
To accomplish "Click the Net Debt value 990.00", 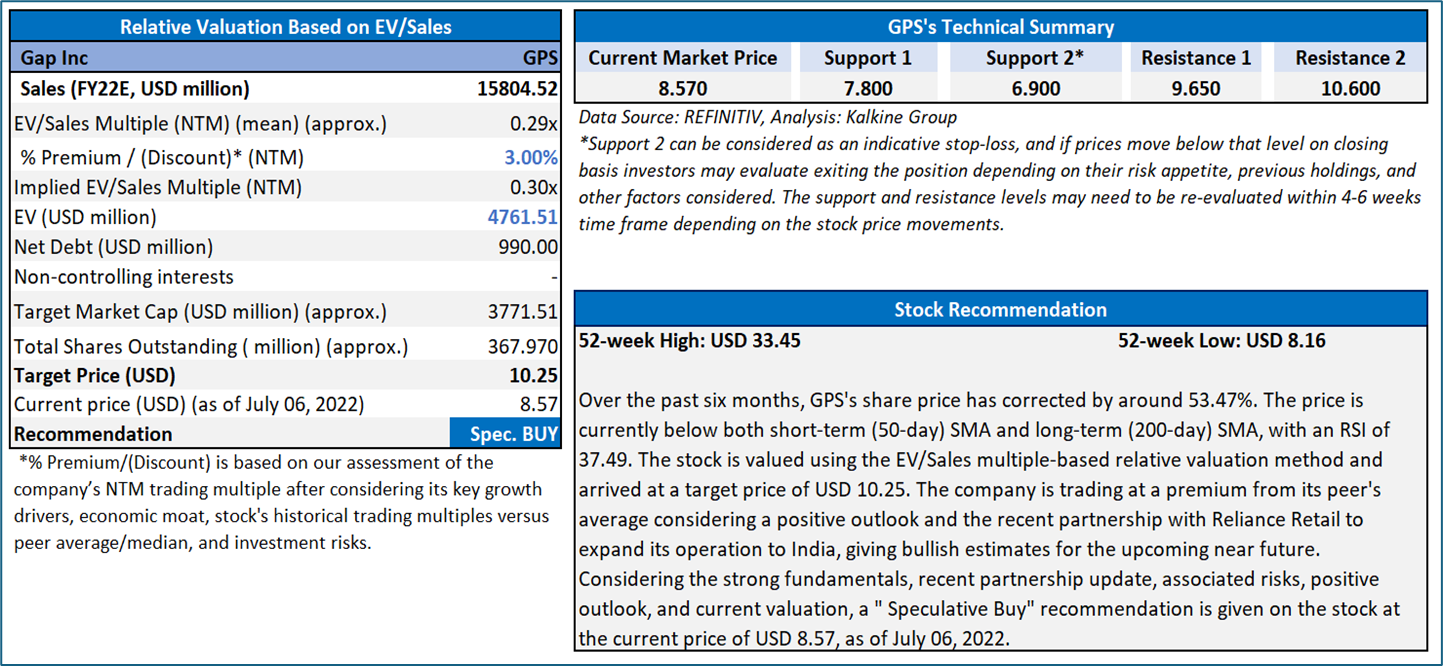I will [x=527, y=247].
